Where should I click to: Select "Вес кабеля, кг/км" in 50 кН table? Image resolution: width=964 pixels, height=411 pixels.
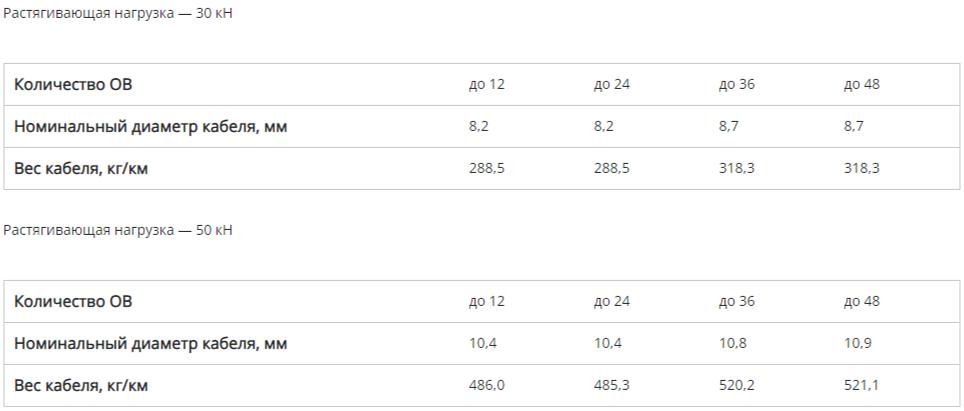click(81, 386)
